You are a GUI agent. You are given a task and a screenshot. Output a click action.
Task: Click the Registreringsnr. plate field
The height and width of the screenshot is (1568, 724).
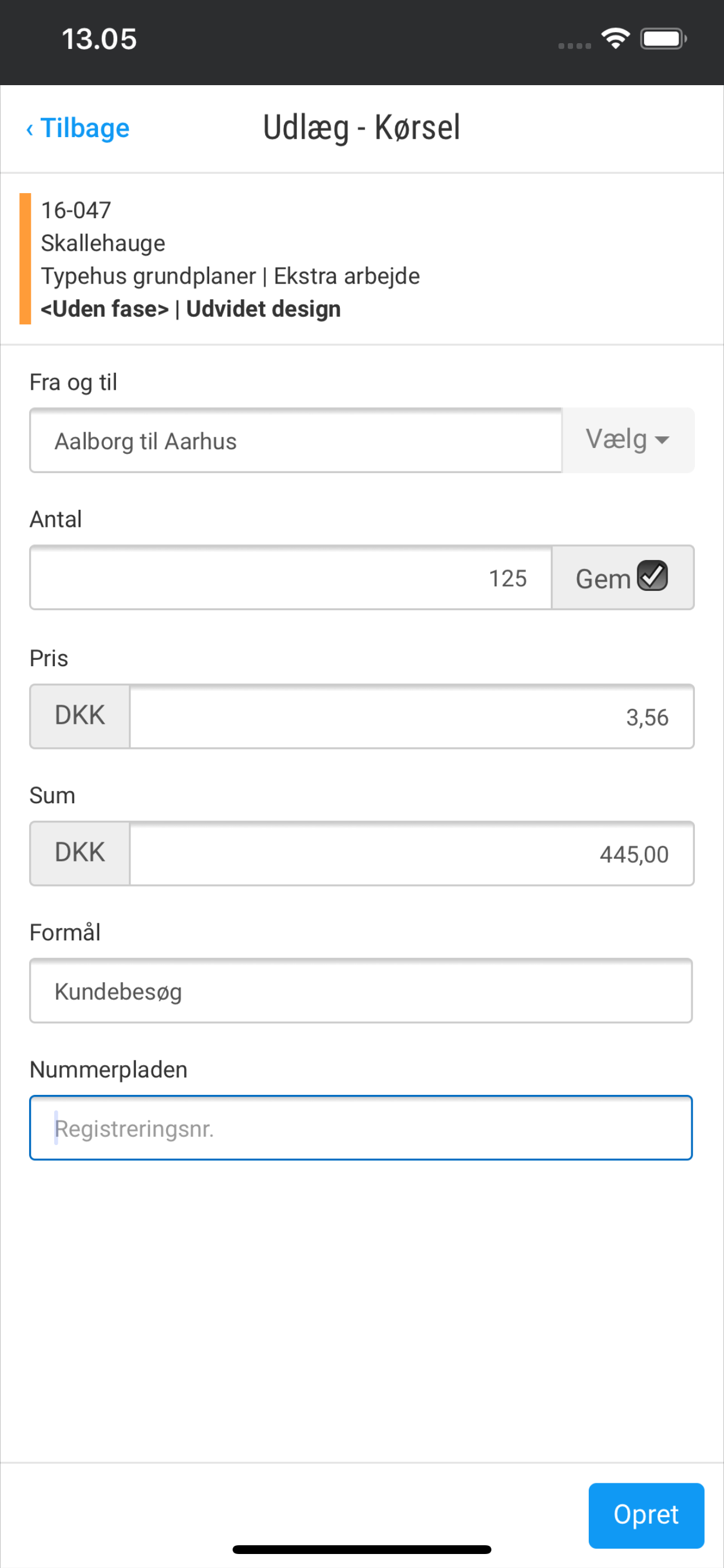tap(361, 1128)
